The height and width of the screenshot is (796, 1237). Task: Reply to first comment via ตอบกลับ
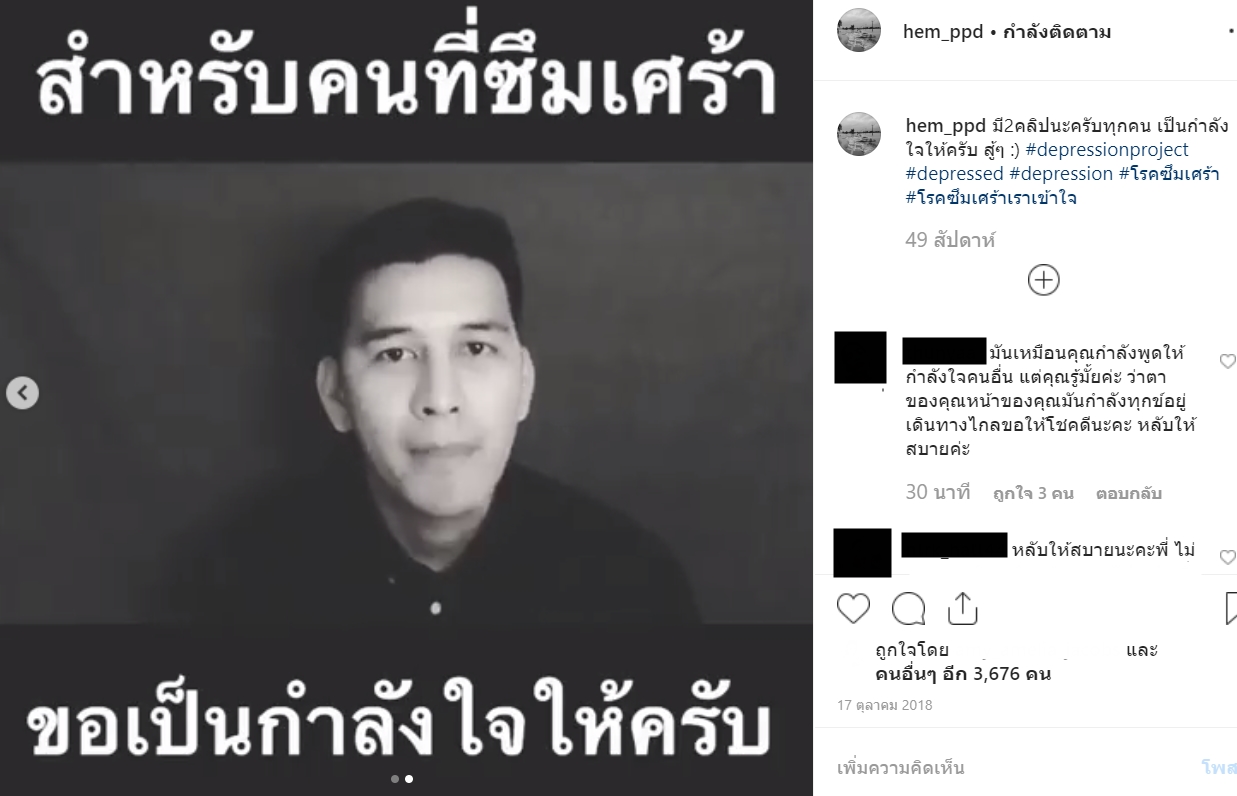click(x=1128, y=493)
